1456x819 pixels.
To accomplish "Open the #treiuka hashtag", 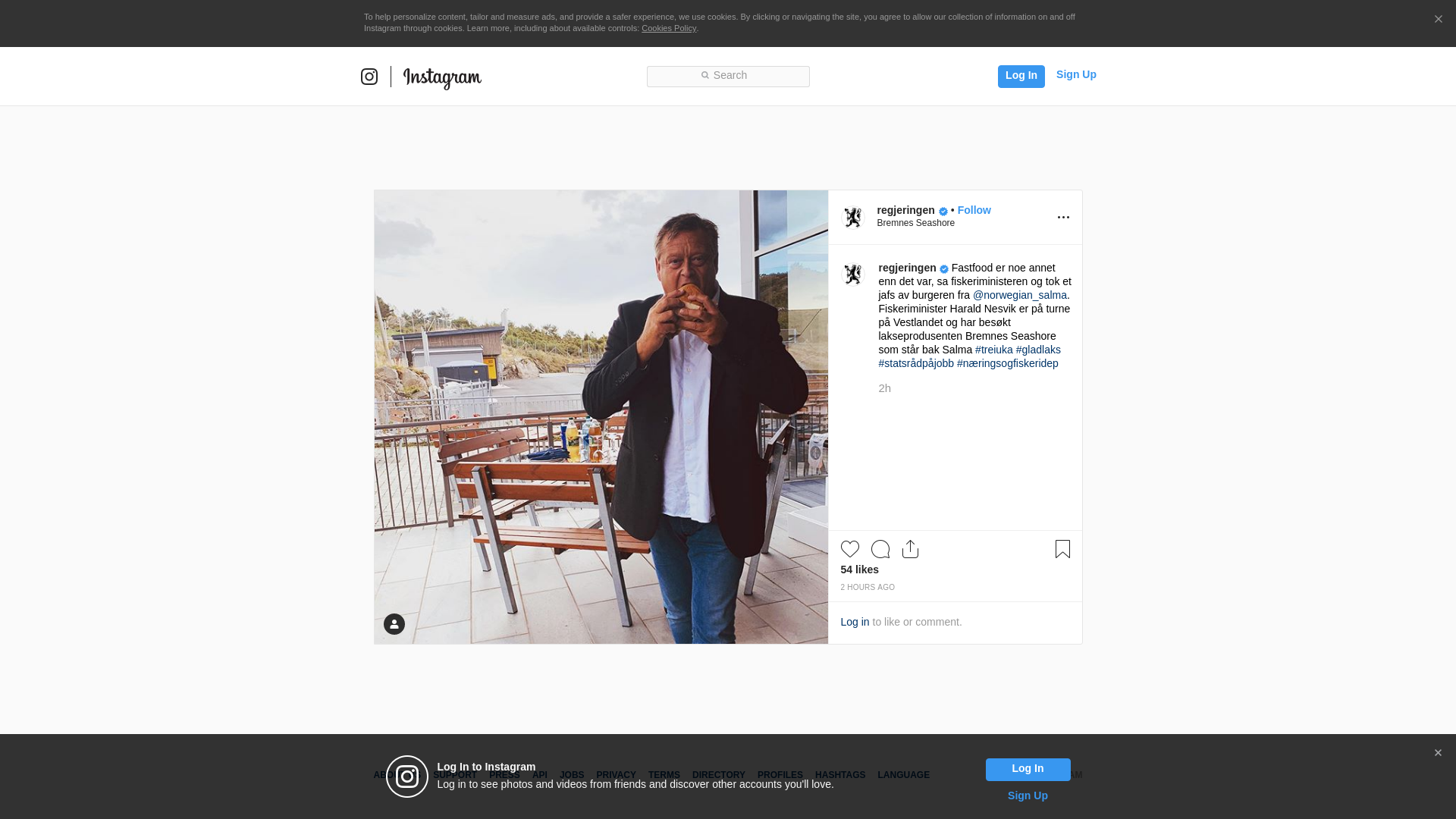I will 993,350.
